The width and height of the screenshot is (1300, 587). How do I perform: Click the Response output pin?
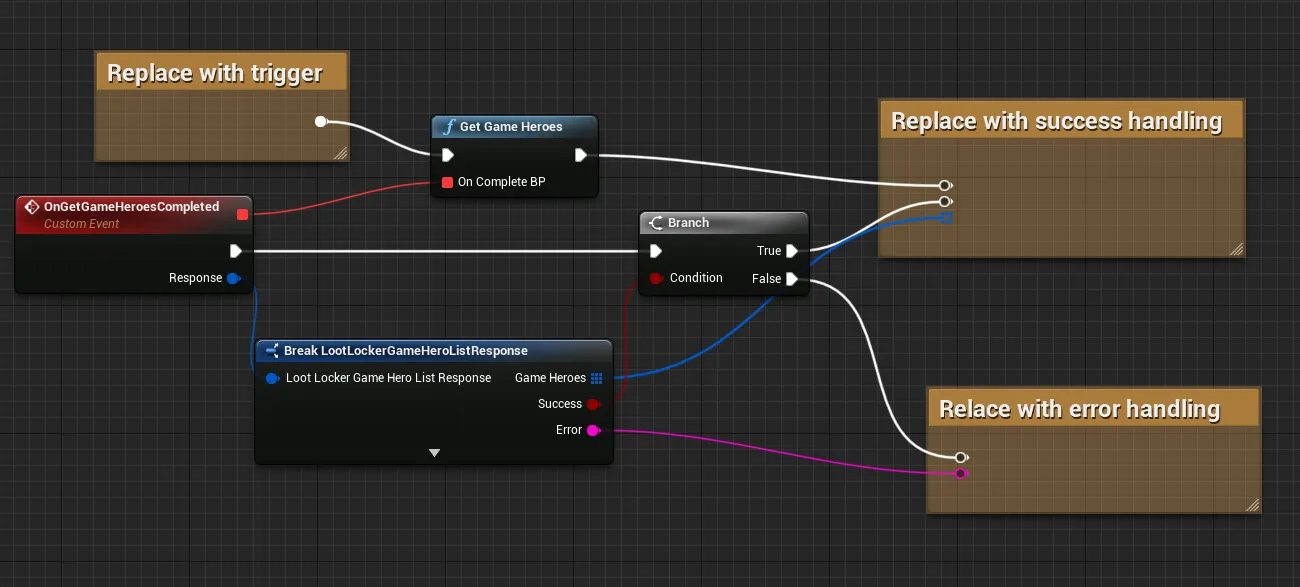tap(234, 278)
